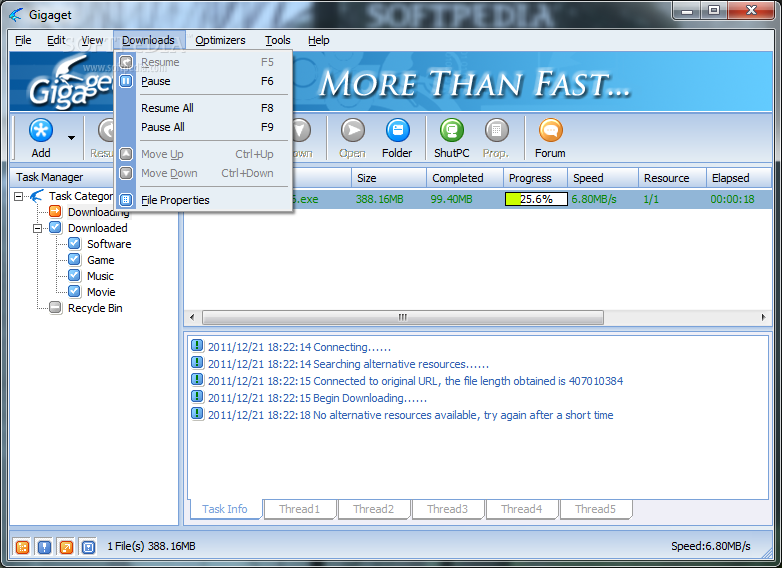The width and height of the screenshot is (782, 568).
Task: Select the Downloading category icon
Action: (55, 211)
